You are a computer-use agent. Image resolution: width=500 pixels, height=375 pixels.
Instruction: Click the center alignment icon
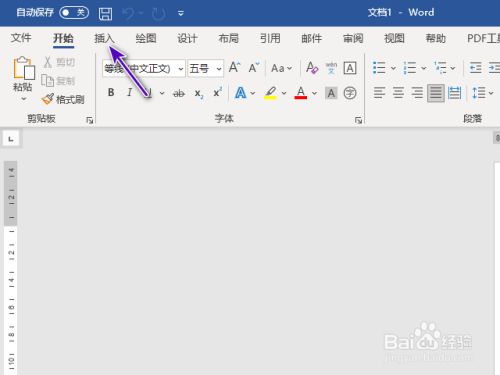[x=398, y=93]
